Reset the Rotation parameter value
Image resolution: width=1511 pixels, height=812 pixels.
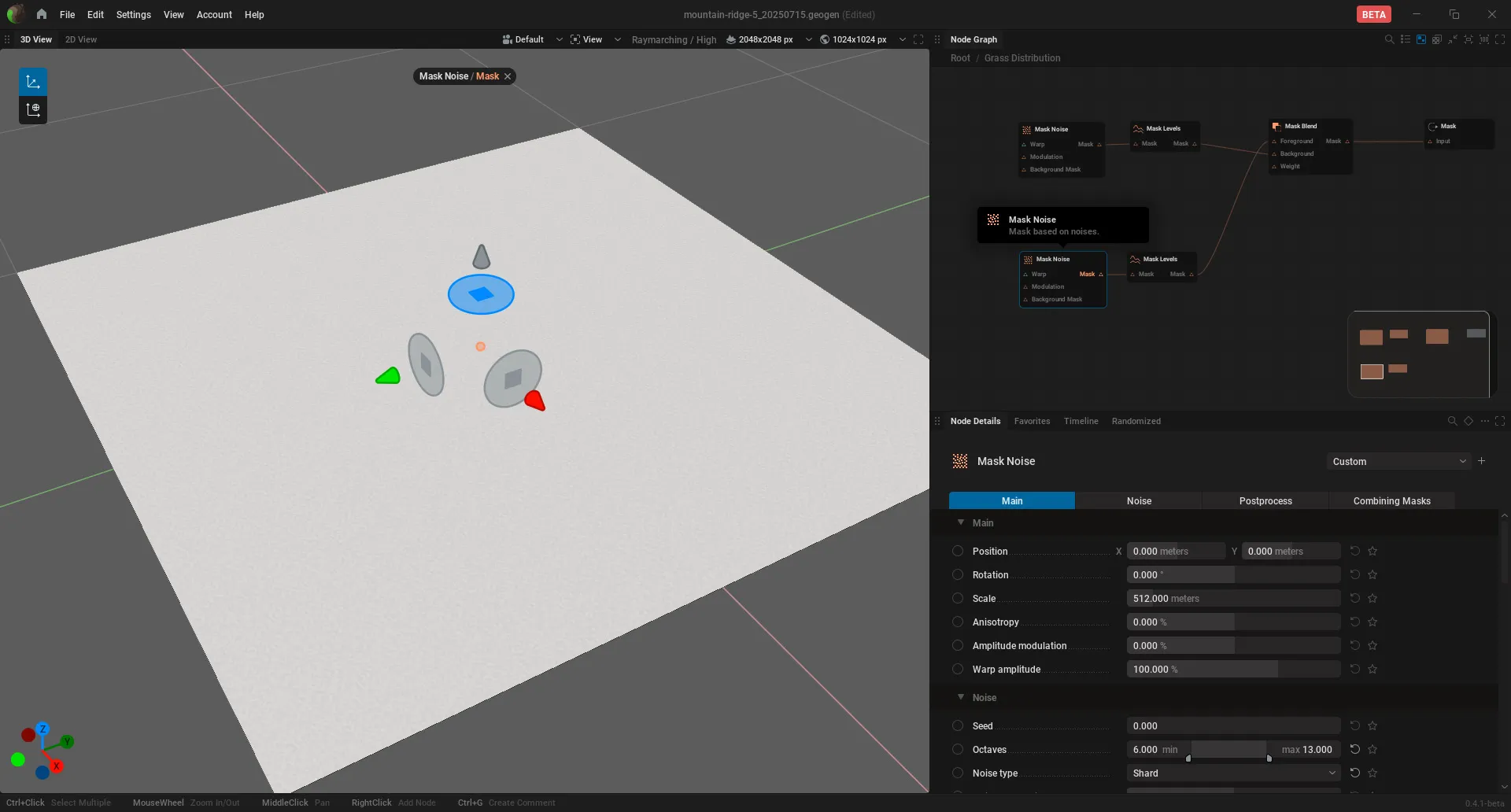point(1354,575)
